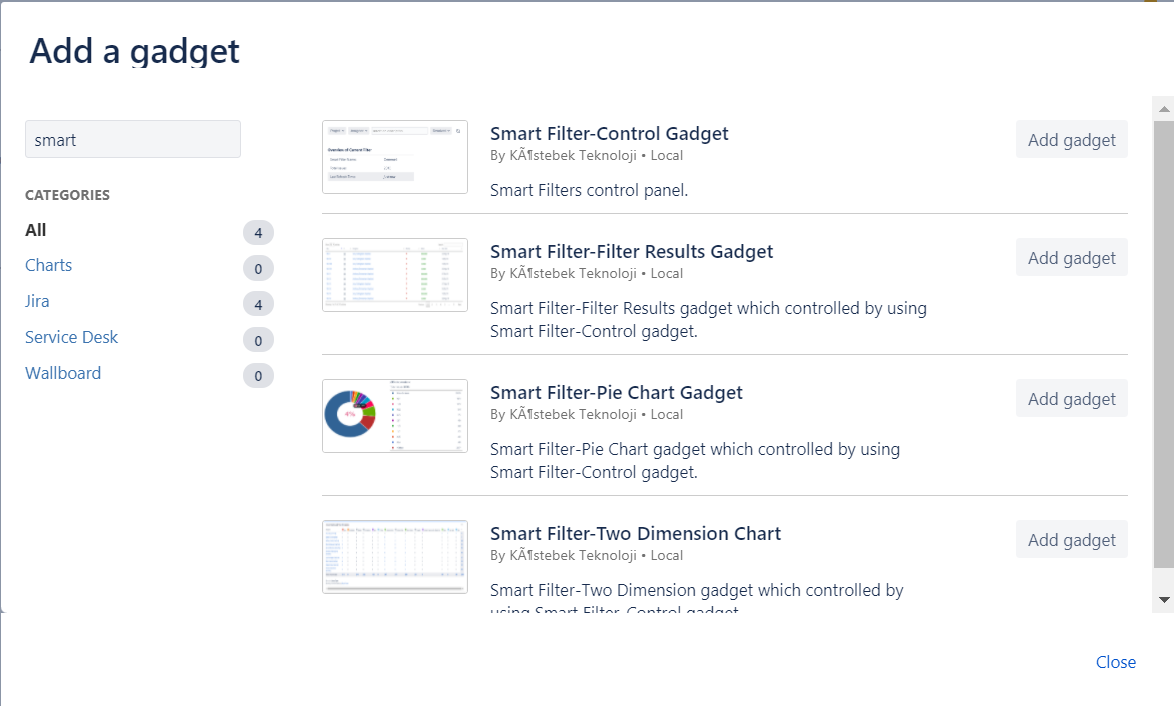Click the search field containing 'smart'
This screenshot has height=706, width=1174.
tap(133, 139)
